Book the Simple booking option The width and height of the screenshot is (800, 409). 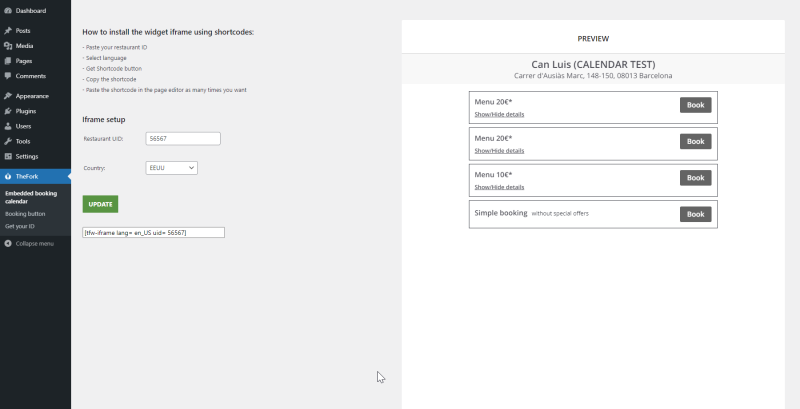pyautogui.click(x=695, y=214)
